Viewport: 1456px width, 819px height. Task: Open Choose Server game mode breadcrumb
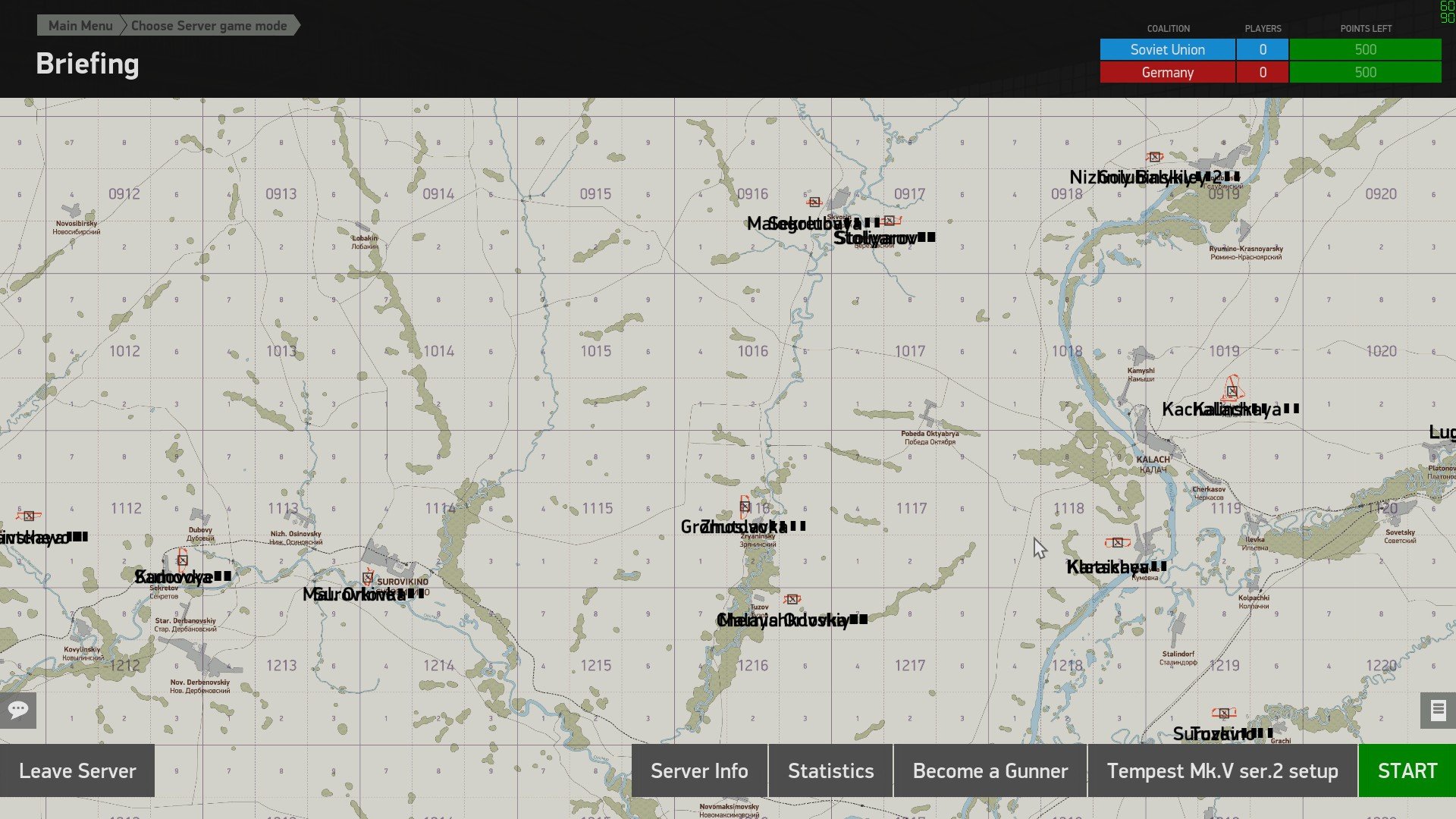[x=209, y=26]
